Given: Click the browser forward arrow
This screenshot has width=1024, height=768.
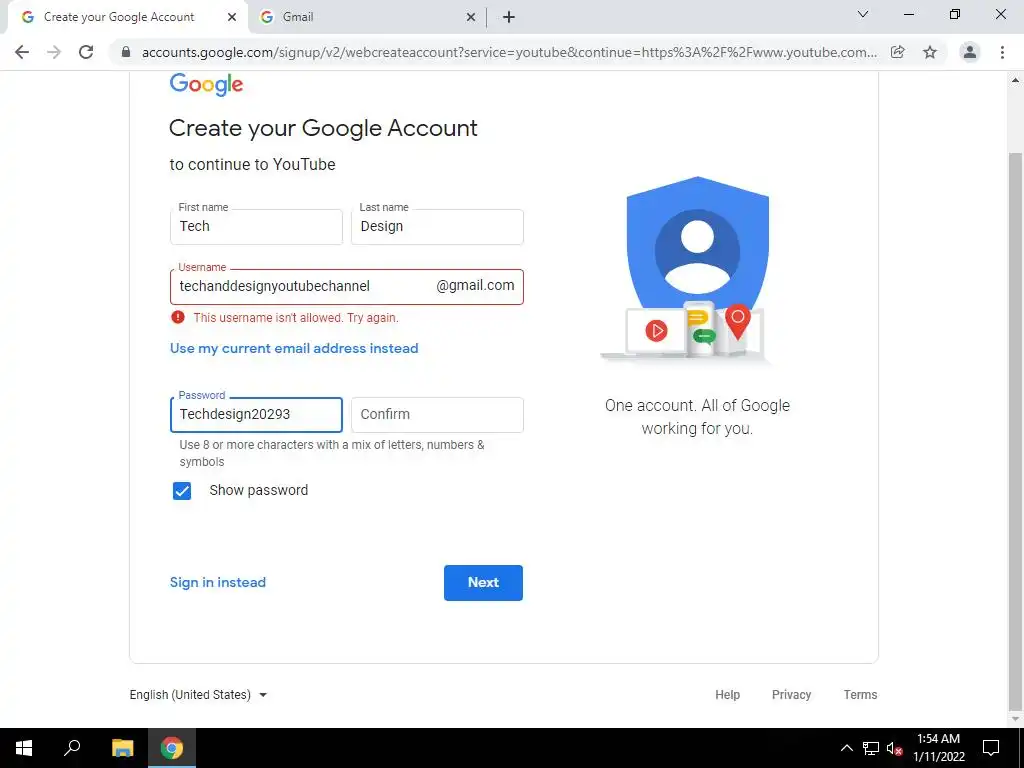Looking at the screenshot, I should [x=54, y=52].
